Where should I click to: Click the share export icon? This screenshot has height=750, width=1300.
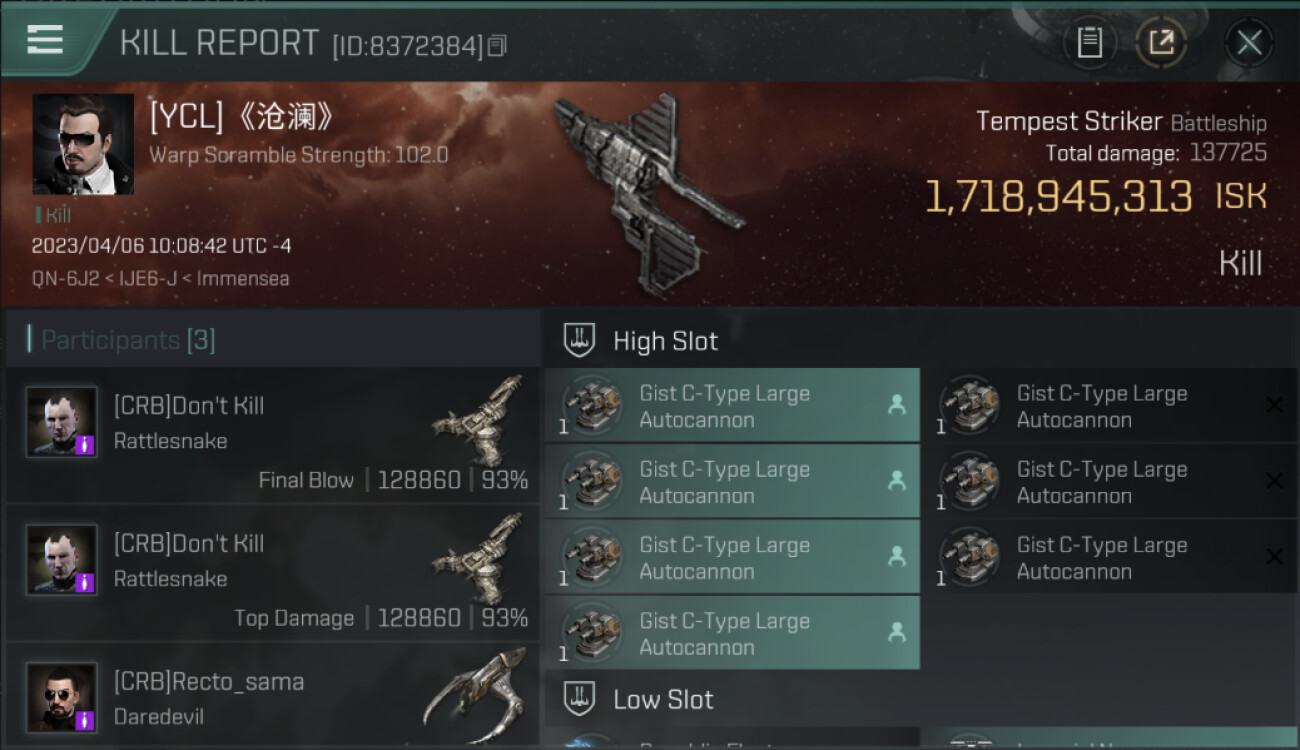[1161, 42]
